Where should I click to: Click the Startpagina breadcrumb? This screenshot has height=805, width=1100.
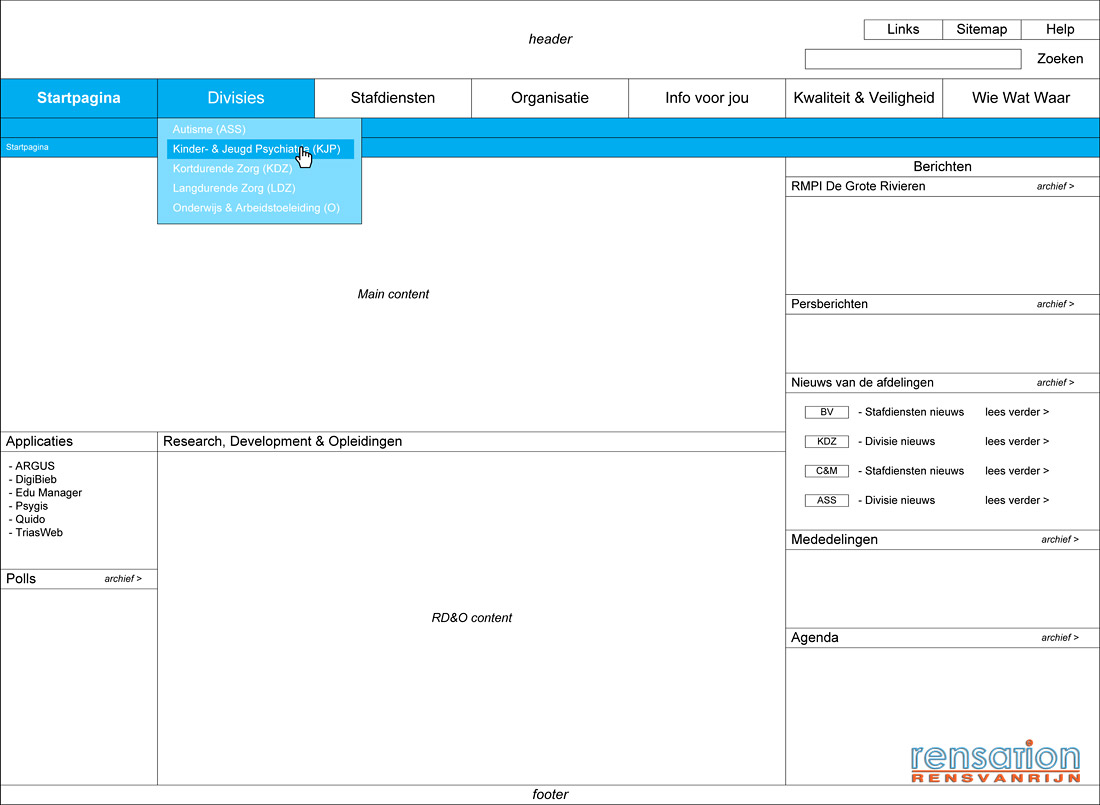[27, 147]
